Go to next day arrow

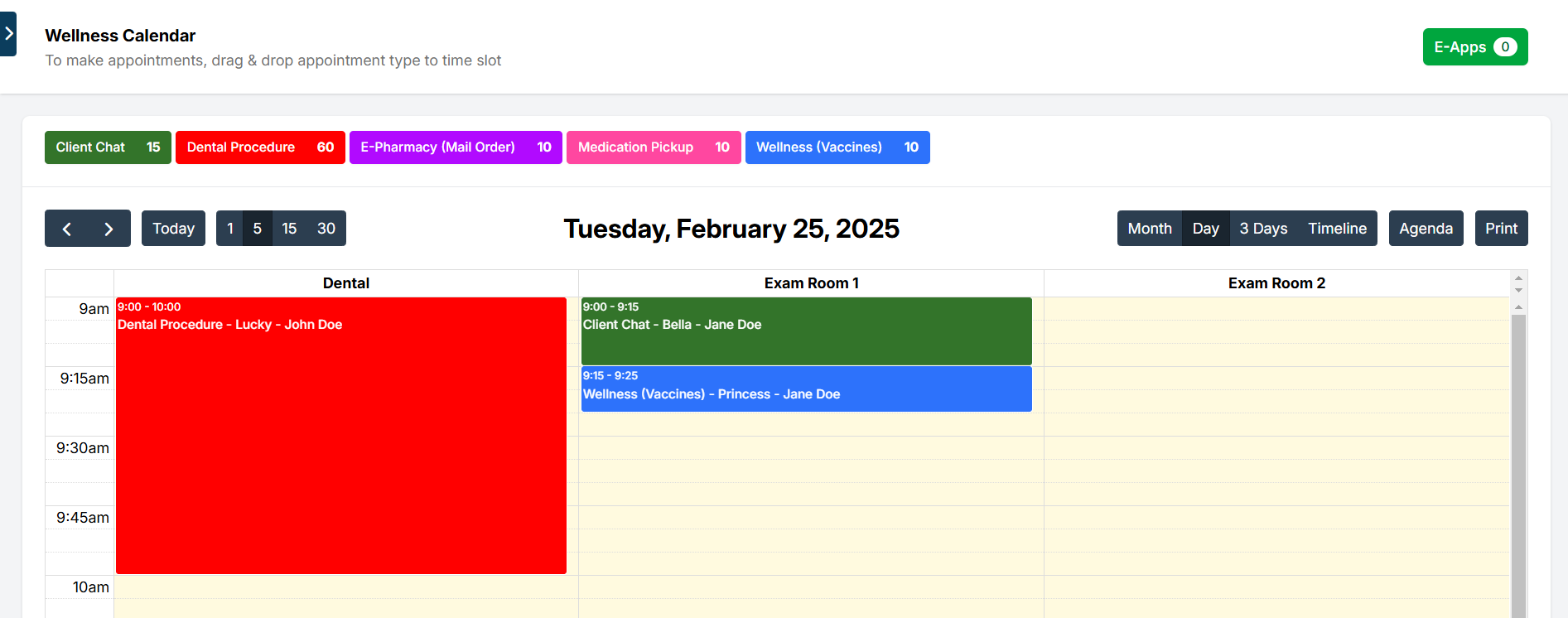(x=109, y=229)
